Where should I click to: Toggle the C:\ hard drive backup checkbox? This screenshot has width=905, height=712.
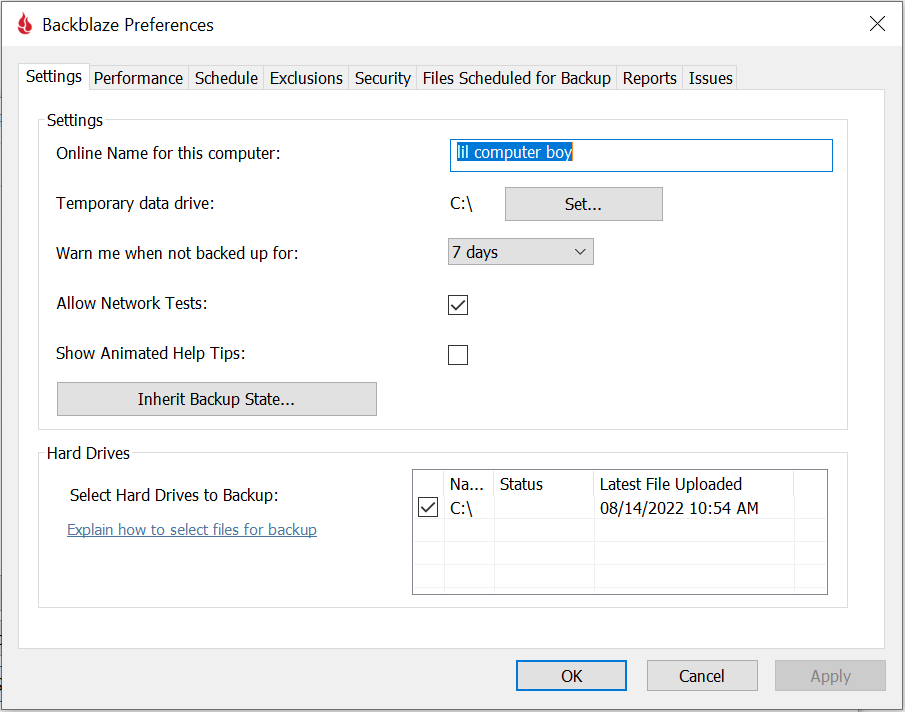click(x=428, y=508)
